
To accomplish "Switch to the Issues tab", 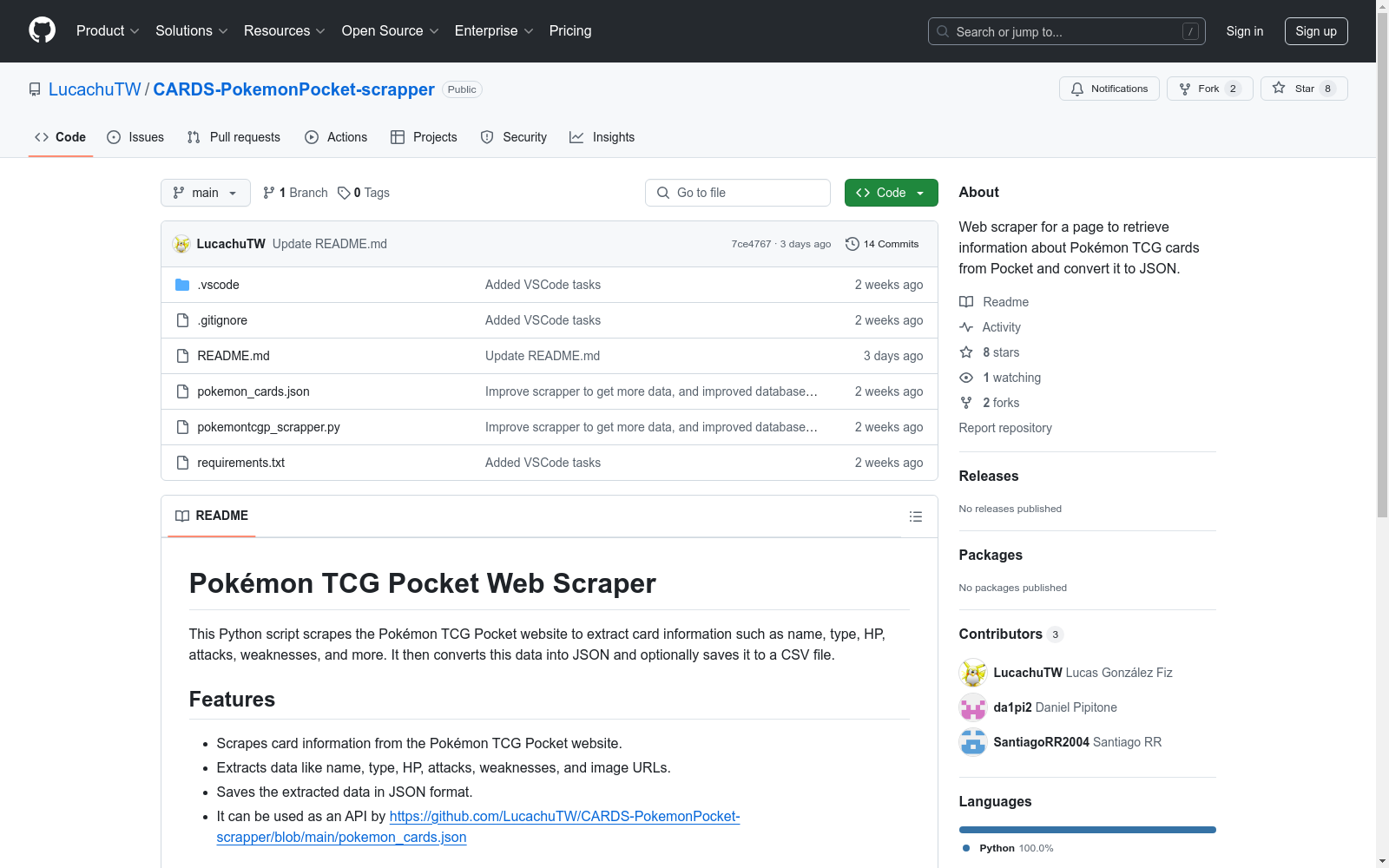I will 135,137.
